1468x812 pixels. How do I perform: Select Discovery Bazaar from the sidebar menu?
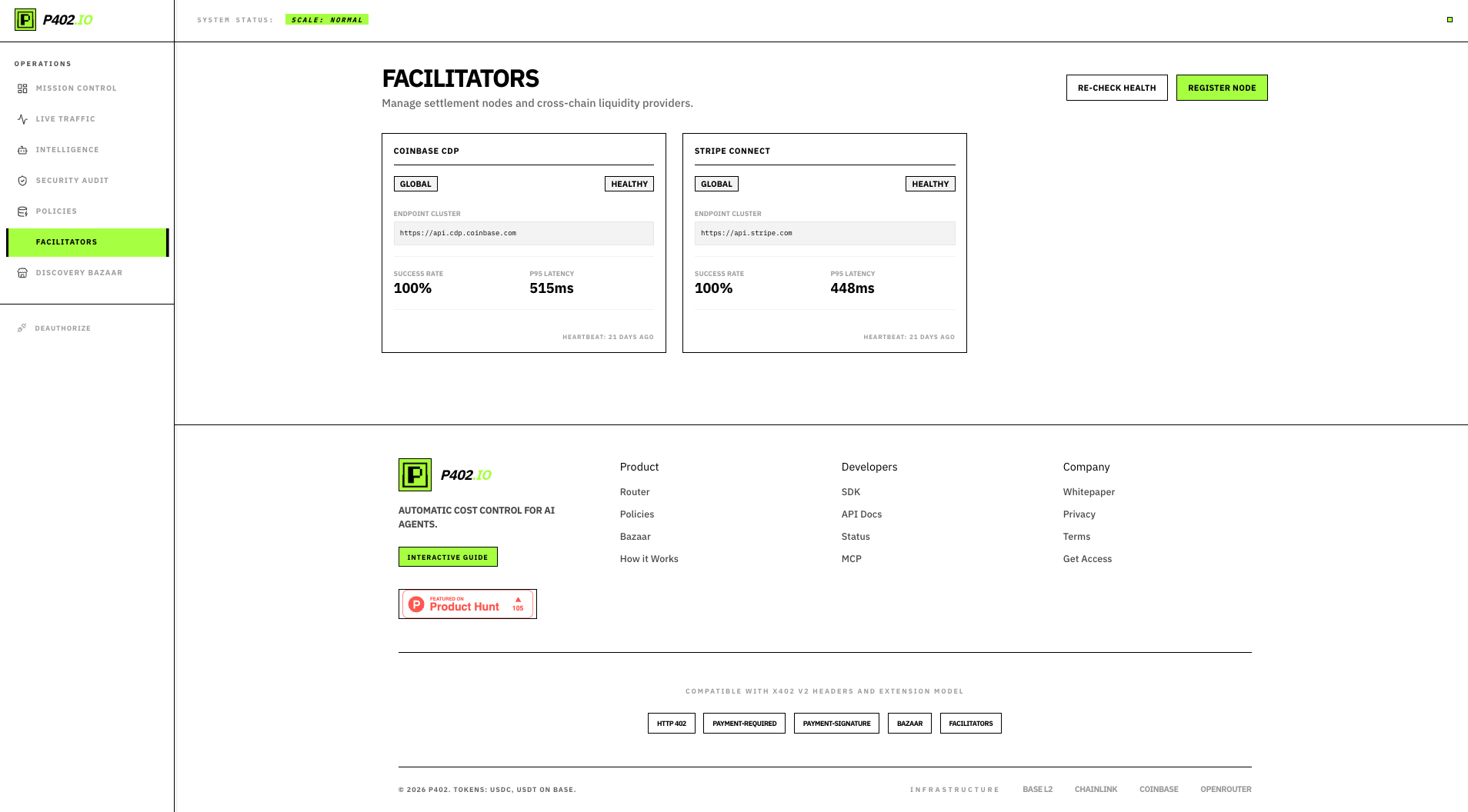coord(78,272)
